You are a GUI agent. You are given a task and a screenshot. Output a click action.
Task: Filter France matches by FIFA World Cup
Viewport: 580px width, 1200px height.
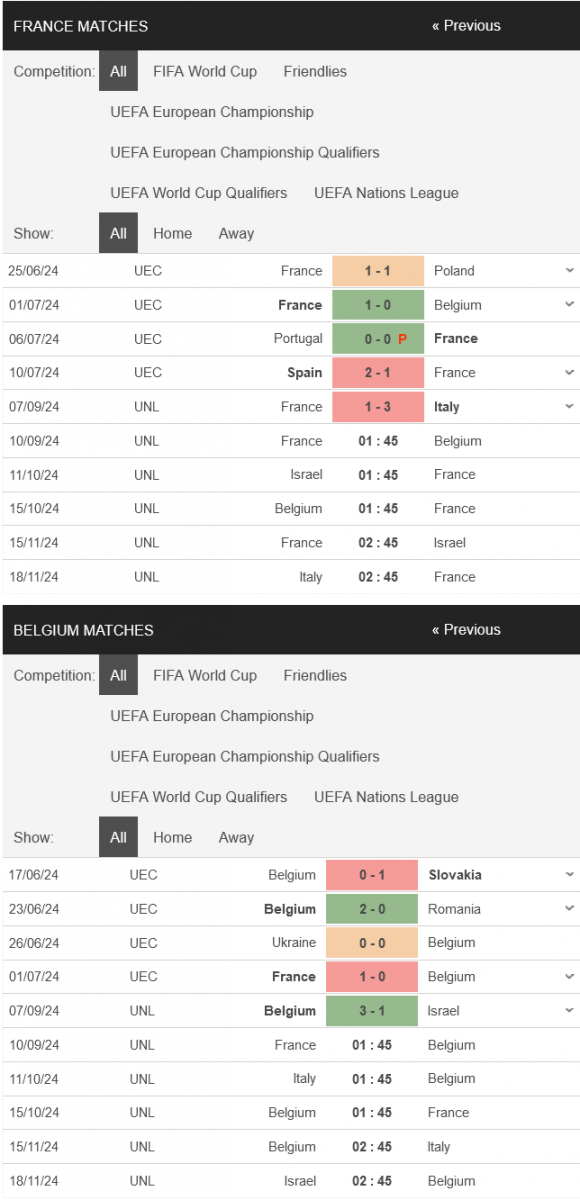tap(205, 71)
